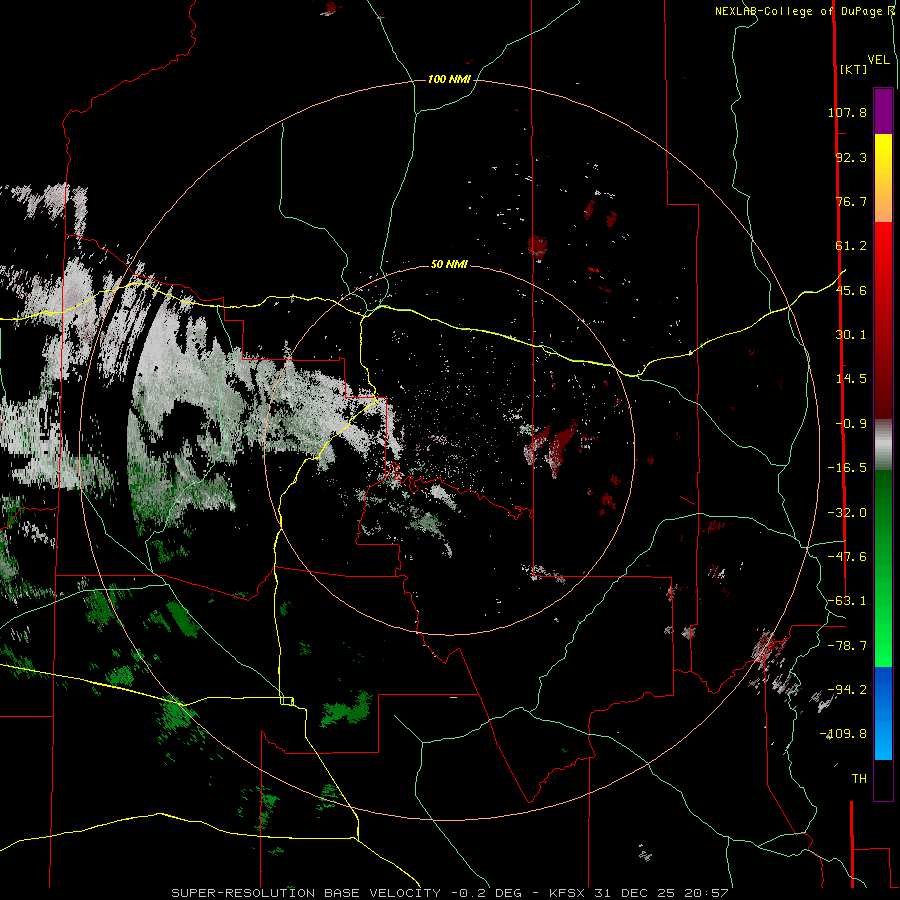The height and width of the screenshot is (900, 900).
Task: Click the -63.1 velocity scale value
Action: pyautogui.click(x=847, y=601)
